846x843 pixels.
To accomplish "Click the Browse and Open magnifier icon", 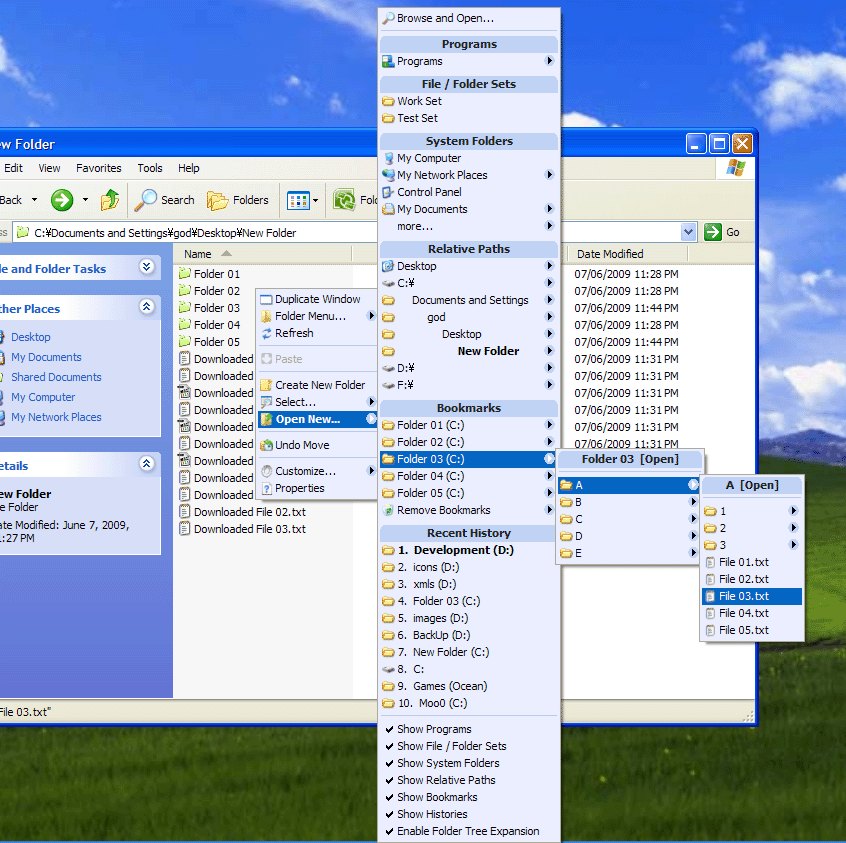I will pyautogui.click(x=388, y=18).
